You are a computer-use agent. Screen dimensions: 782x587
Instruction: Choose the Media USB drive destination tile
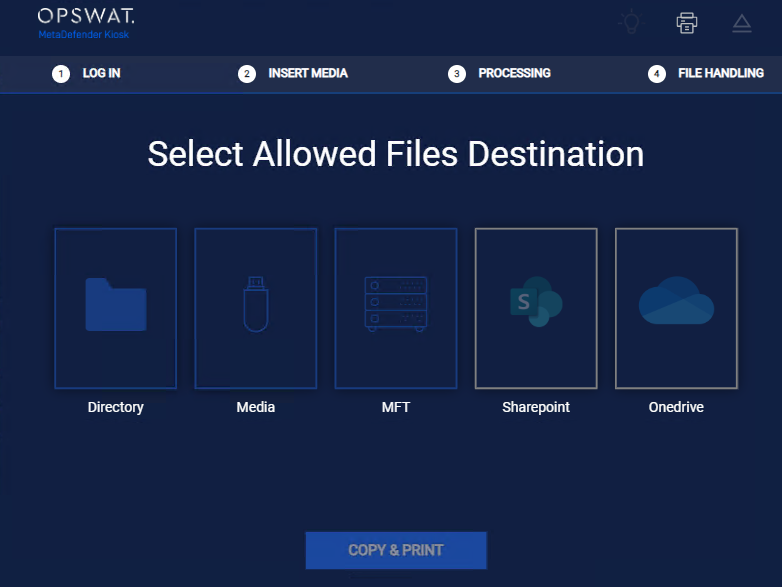[256, 308]
